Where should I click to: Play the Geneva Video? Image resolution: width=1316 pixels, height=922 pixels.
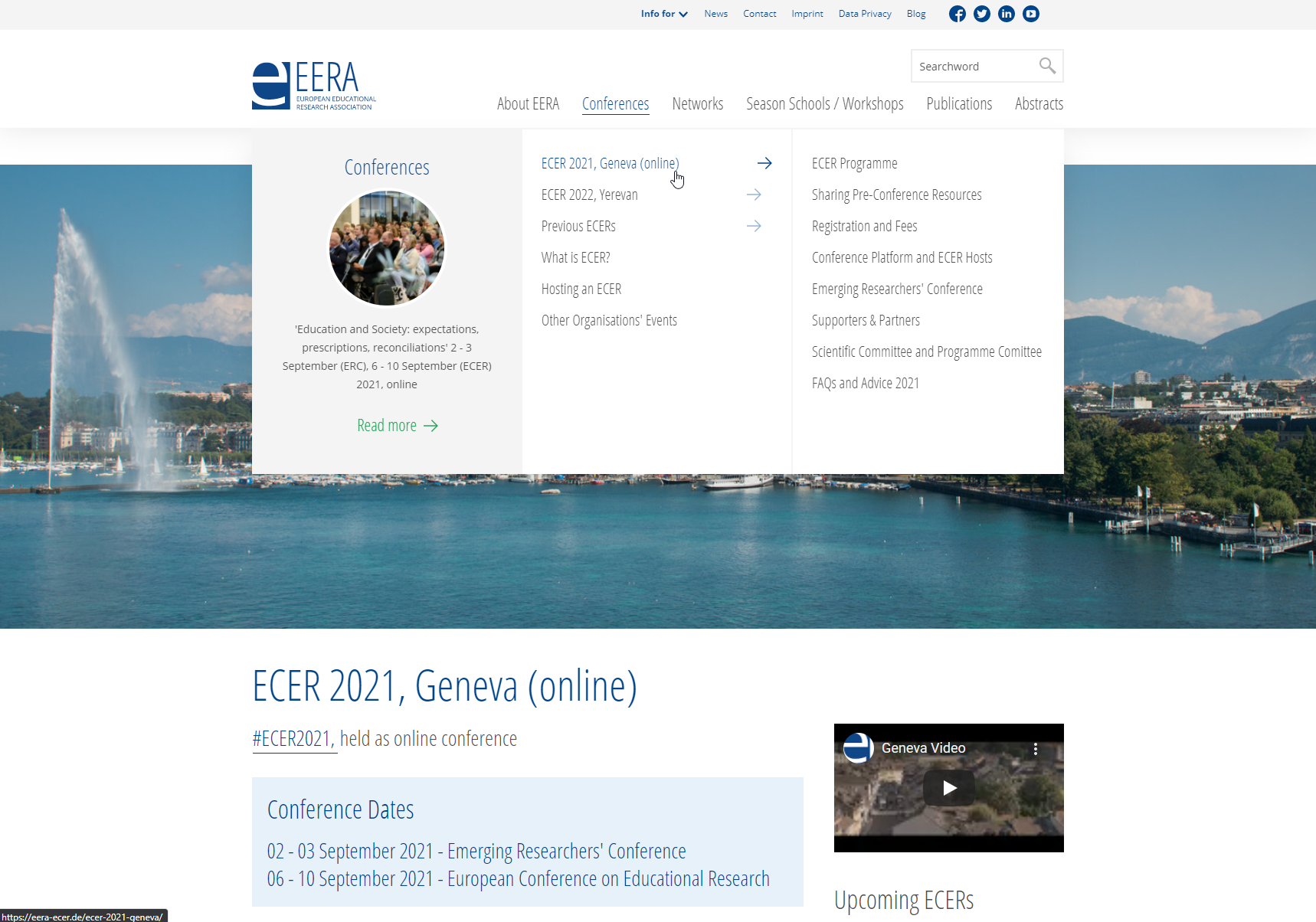pos(948,787)
